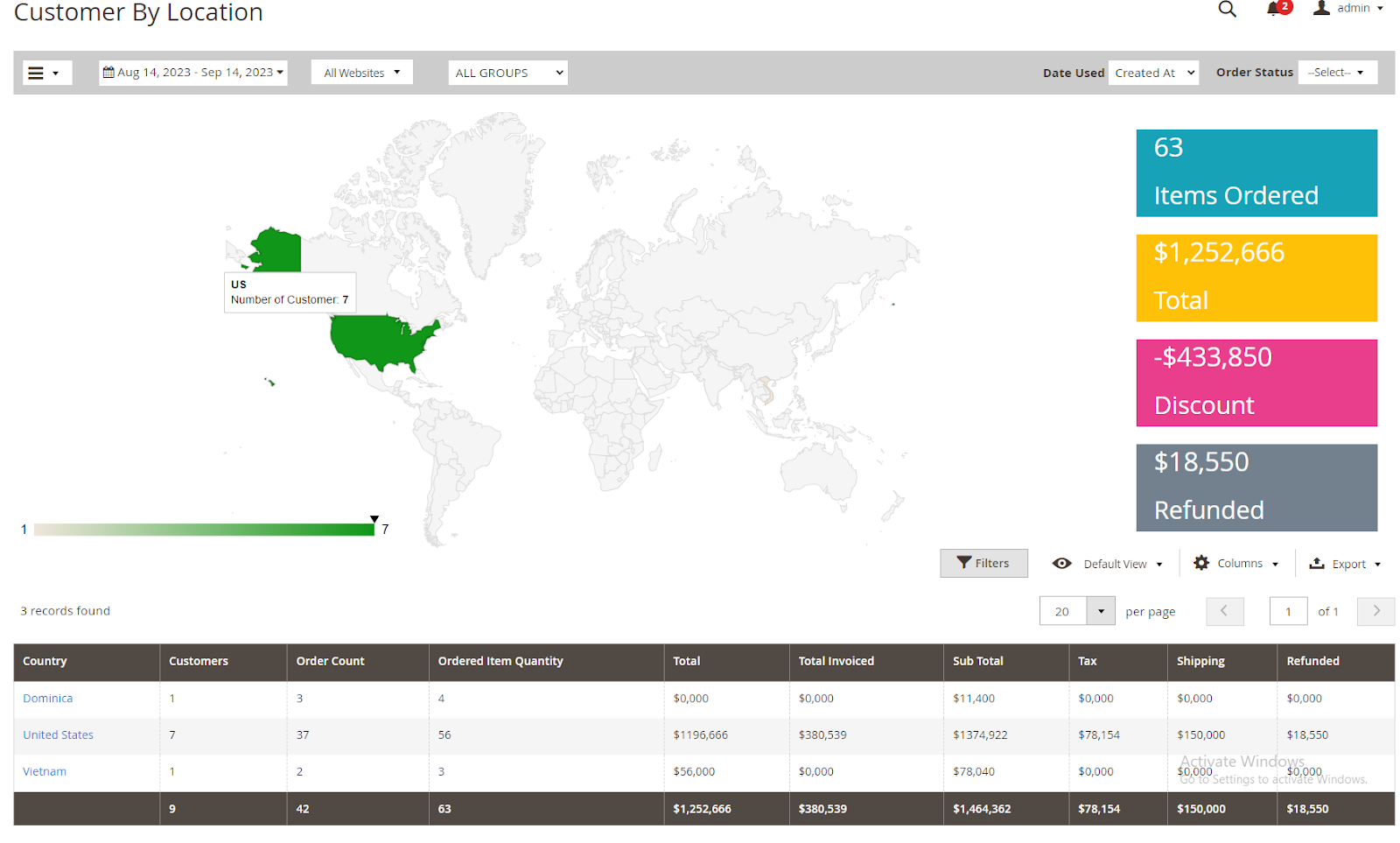
Task: Sort by the Customers column header
Action: 199,662
